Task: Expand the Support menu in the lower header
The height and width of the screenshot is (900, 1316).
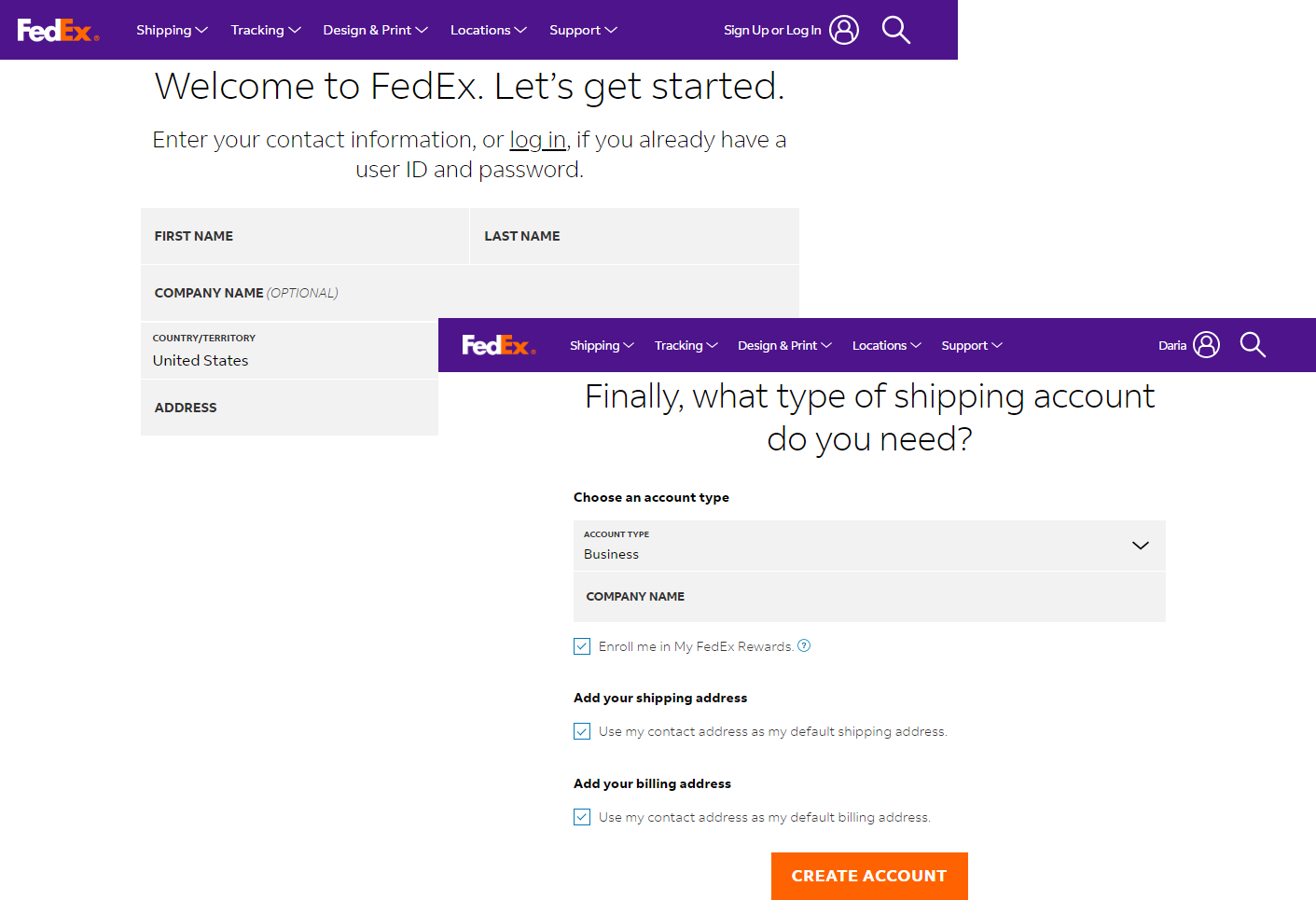Action: point(971,346)
